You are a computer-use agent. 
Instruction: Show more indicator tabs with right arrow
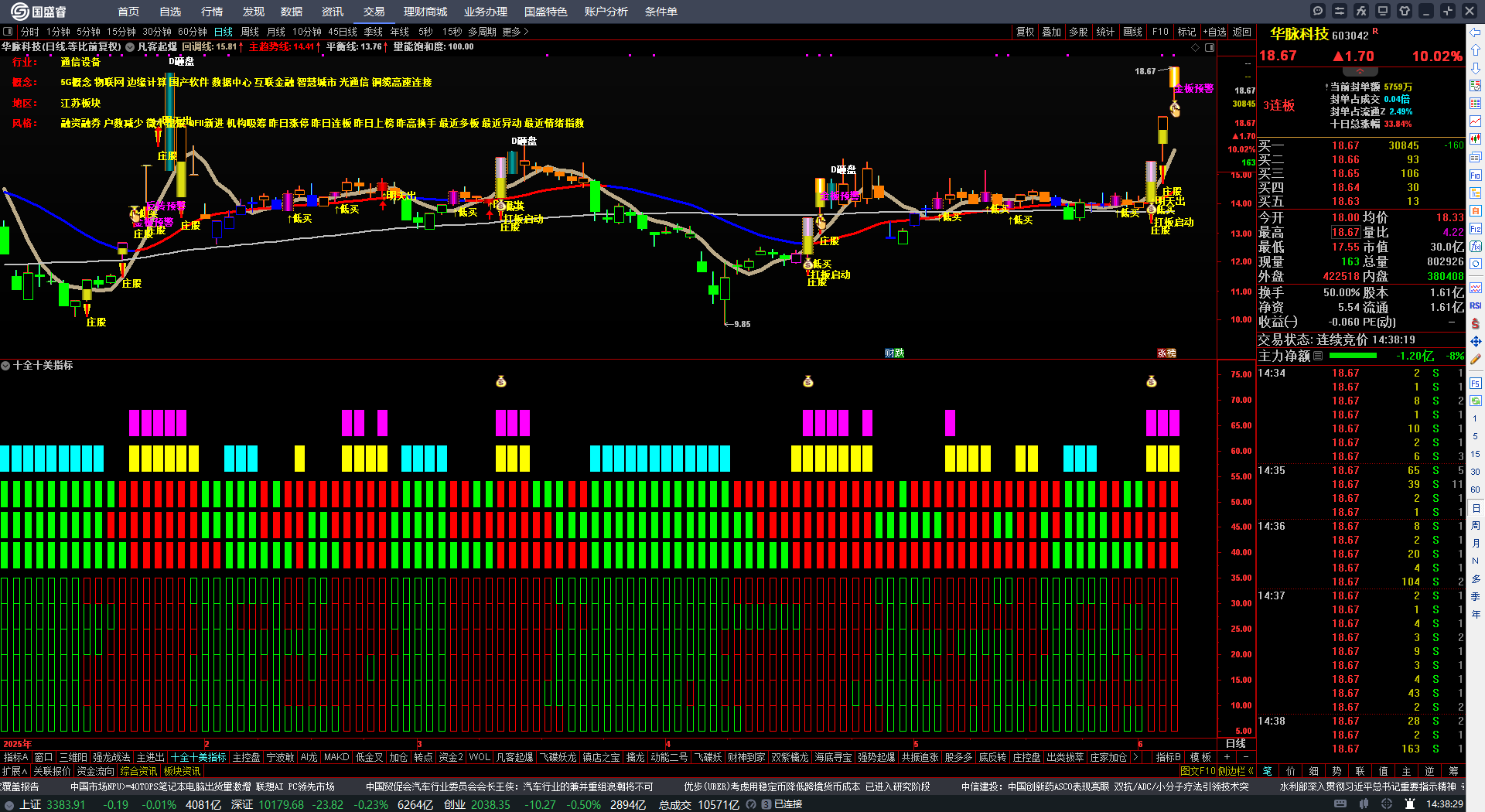click(x=1135, y=757)
